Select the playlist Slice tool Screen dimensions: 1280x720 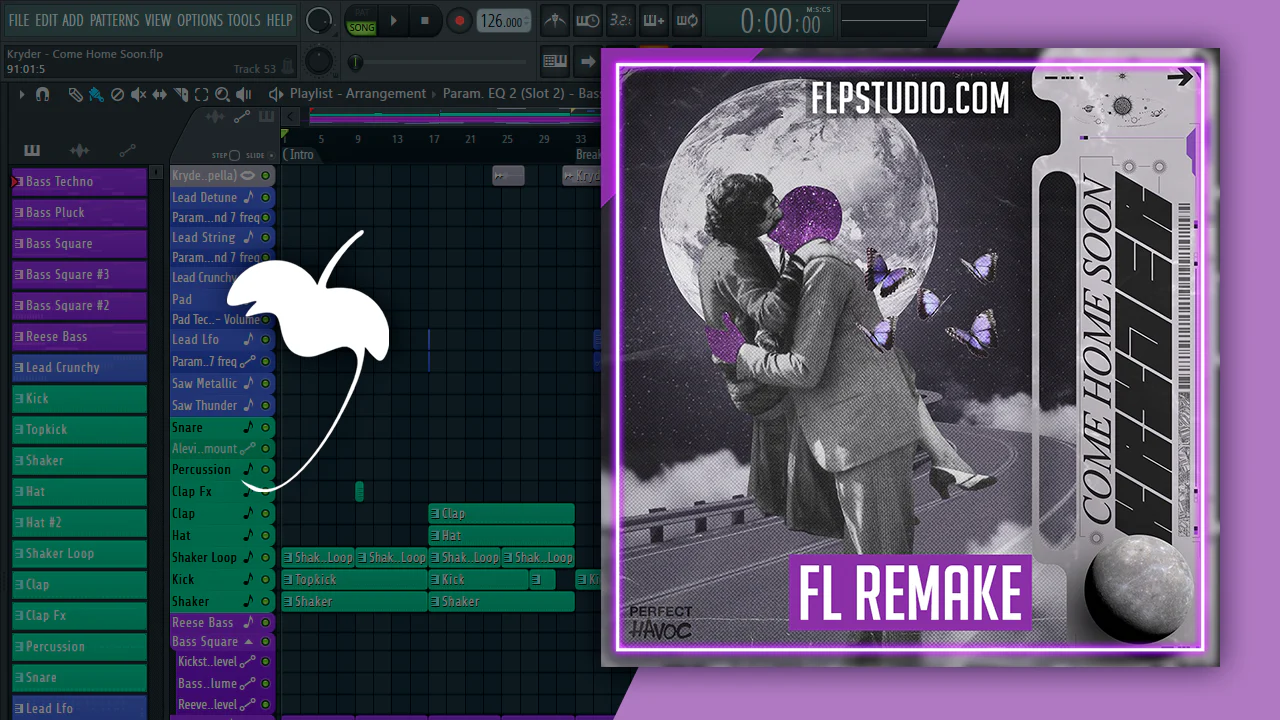pos(181,94)
